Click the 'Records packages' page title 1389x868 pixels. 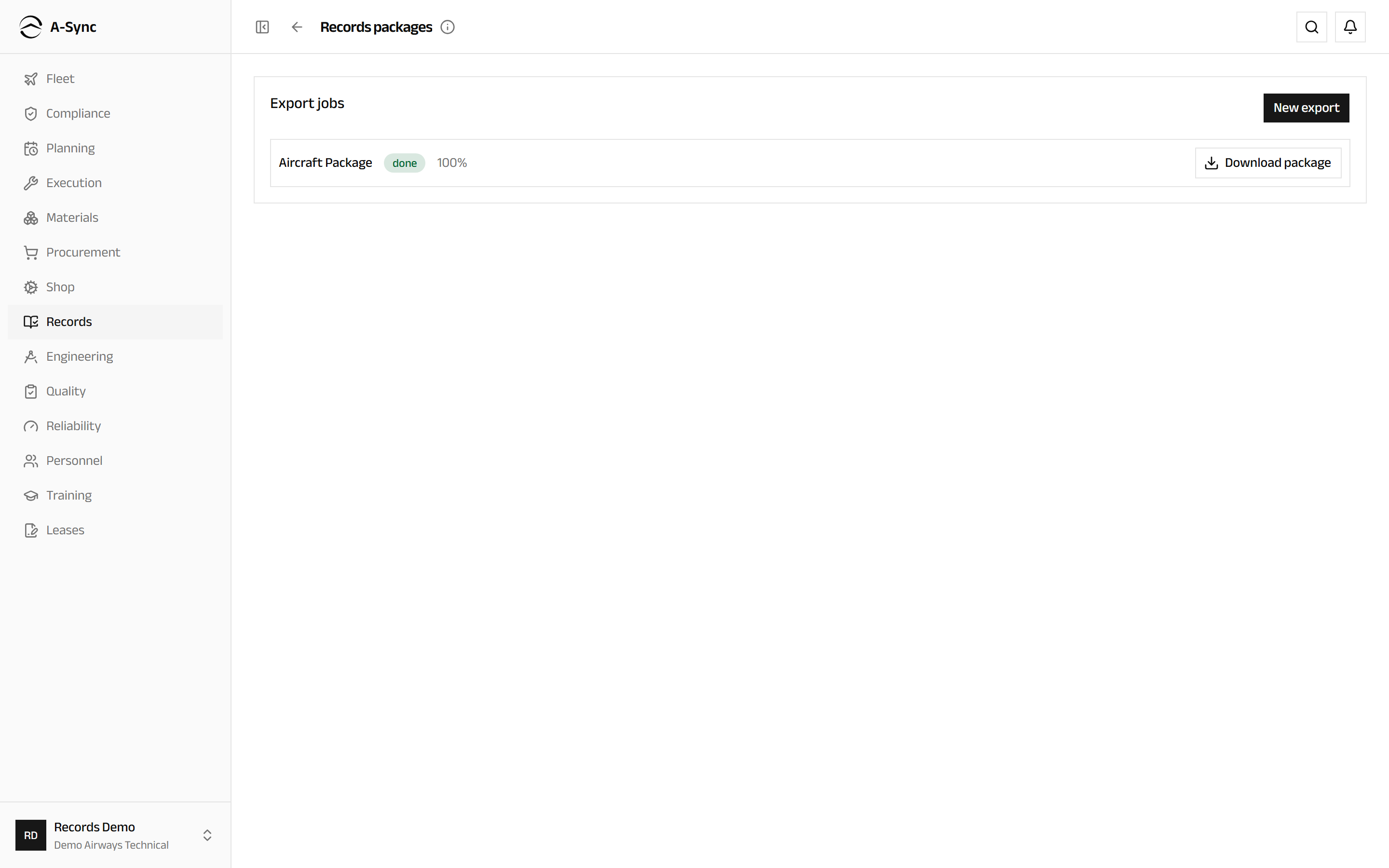[376, 27]
